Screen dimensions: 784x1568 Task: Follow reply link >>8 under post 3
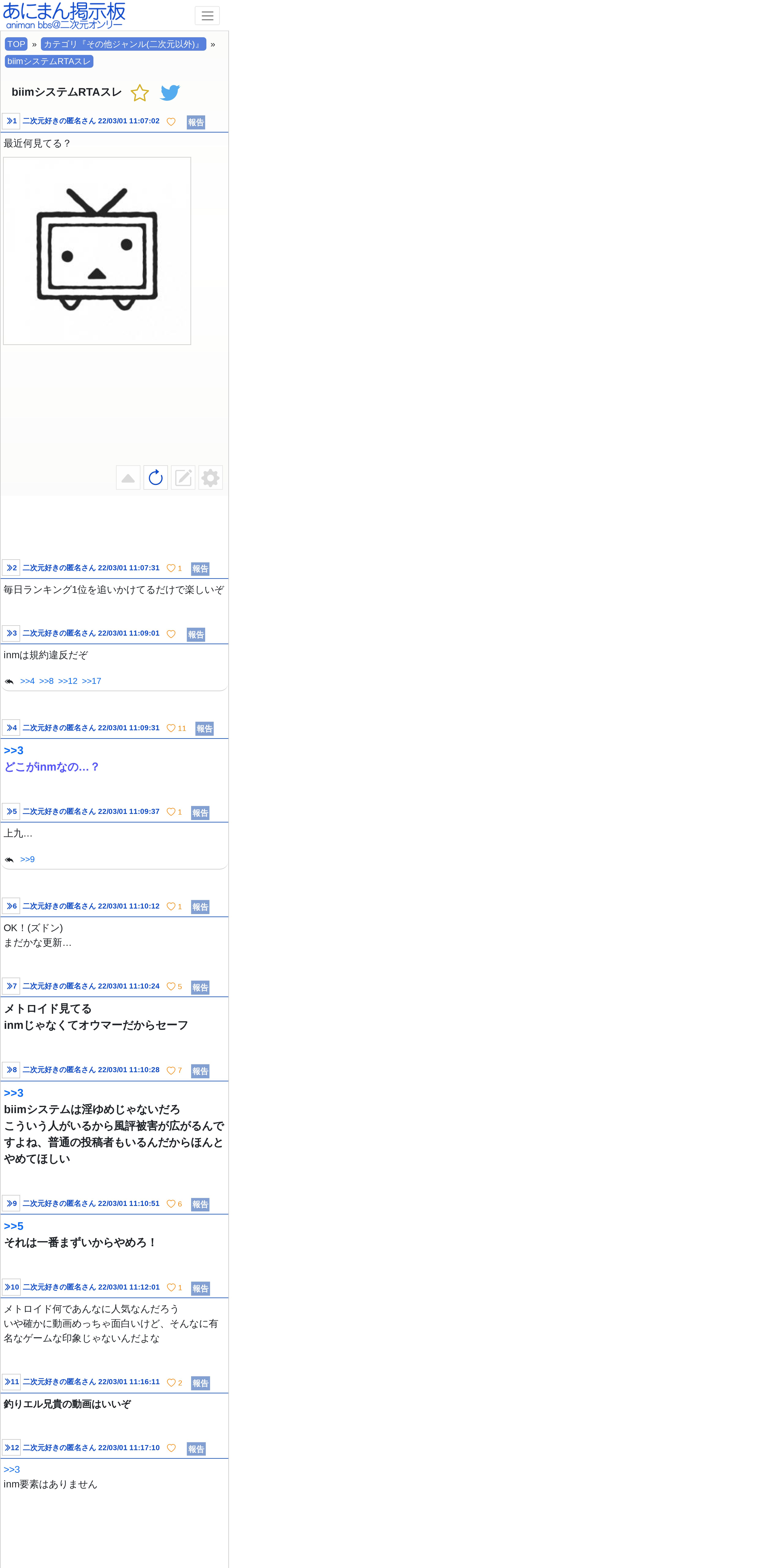(46, 681)
